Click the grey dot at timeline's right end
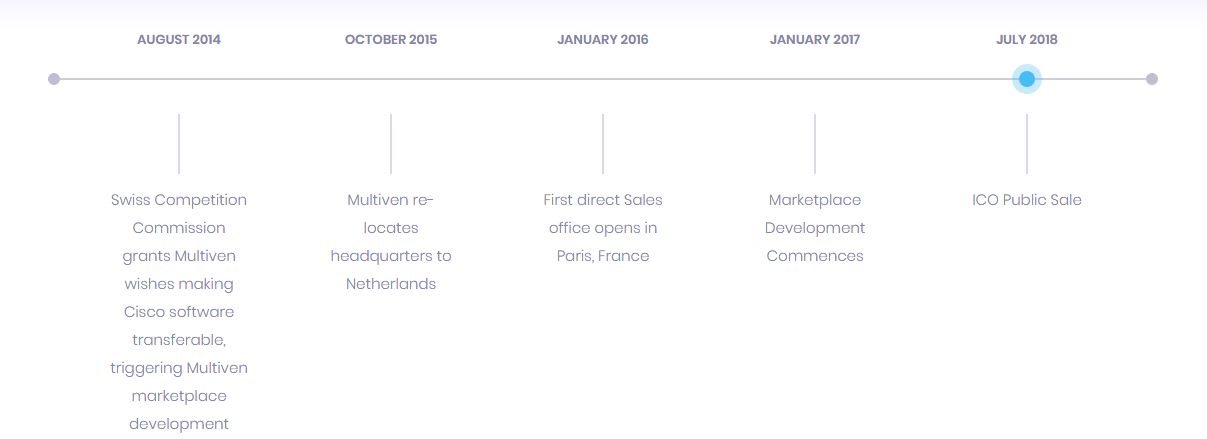 click(x=1152, y=79)
